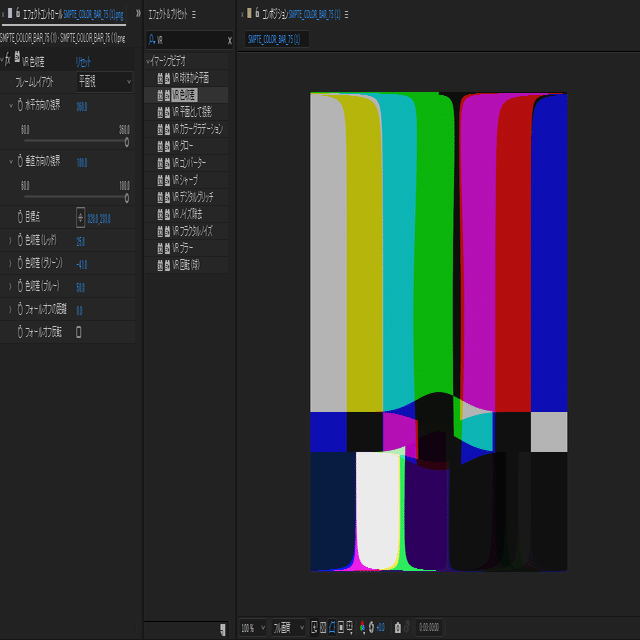Viewport: 640px width, 640px height.
Task: Open the フレームレイアウト dropdown showing 平面視
Action: pos(104,82)
